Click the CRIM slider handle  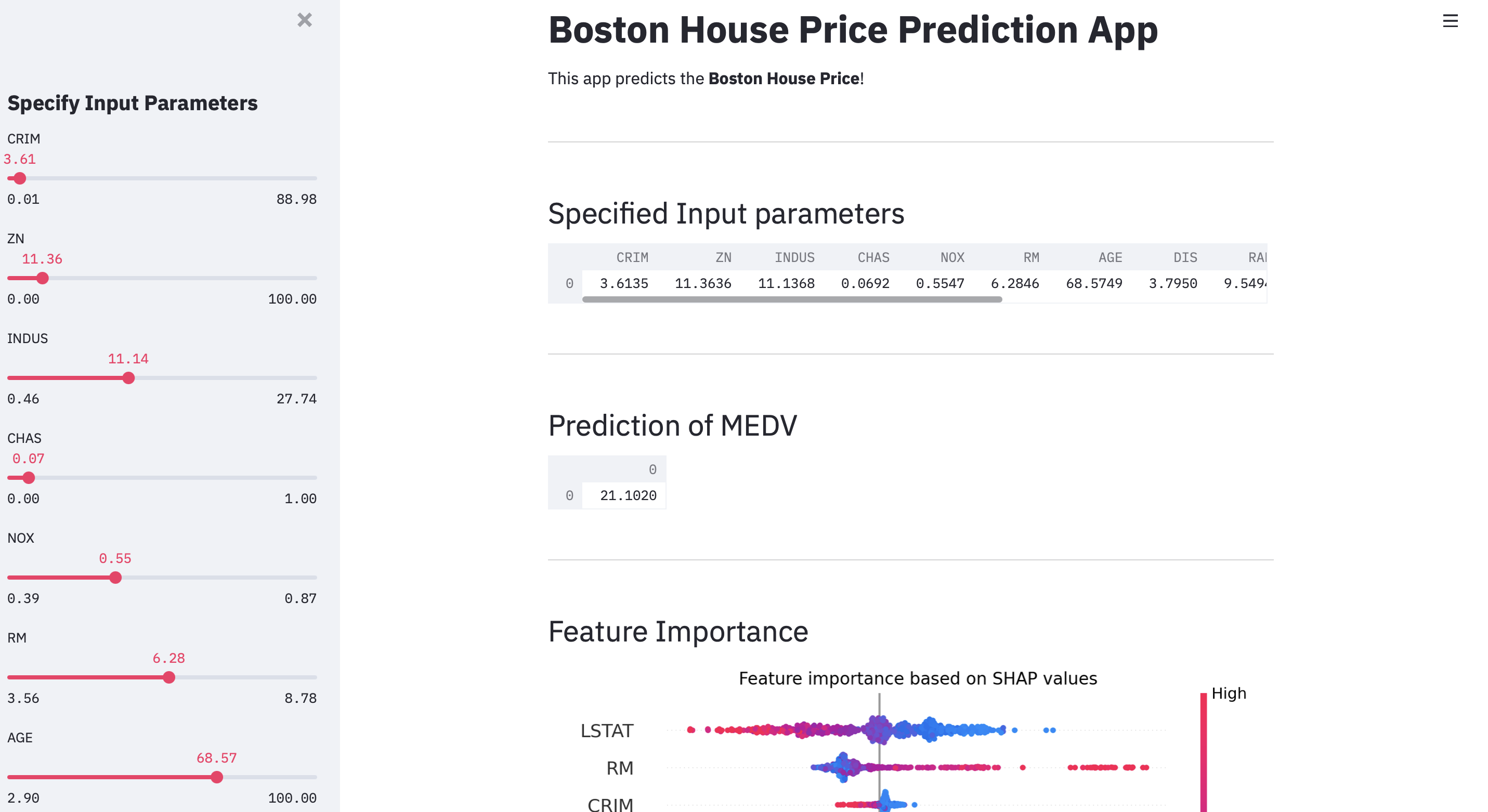click(20, 178)
